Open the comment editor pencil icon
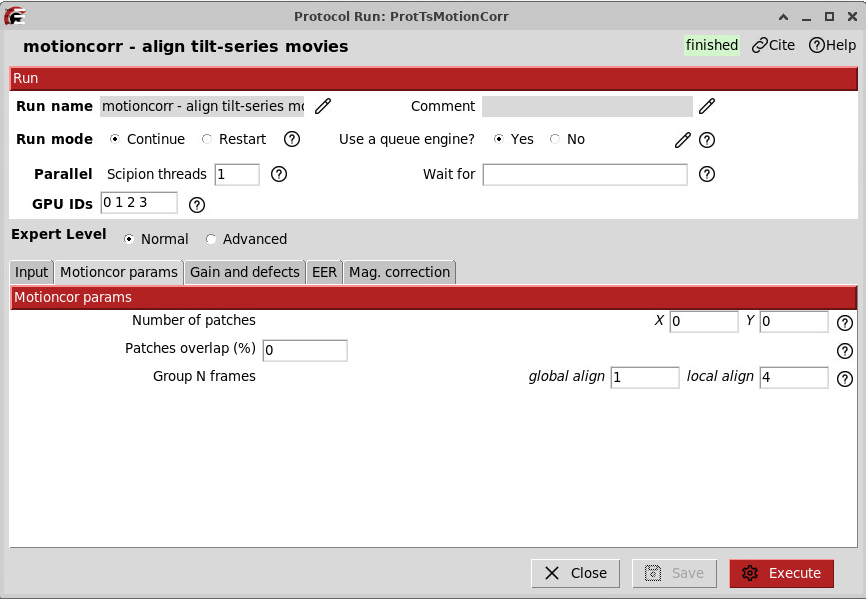This screenshot has height=599, width=866. click(x=707, y=106)
